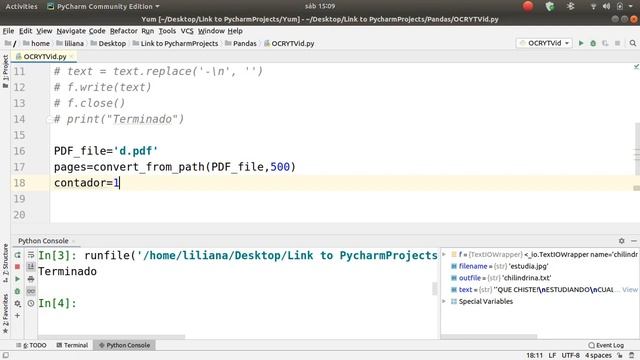Click the red recording indicator in top bar

[x=528, y=6]
